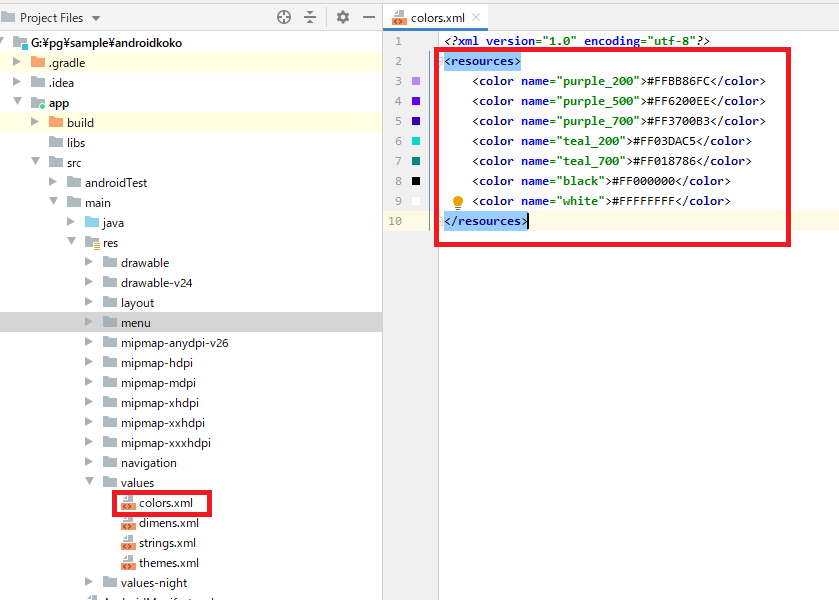The width and height of the screenshot is (839, 600).
Task: Select the java source folder
Action: point(113,223)
